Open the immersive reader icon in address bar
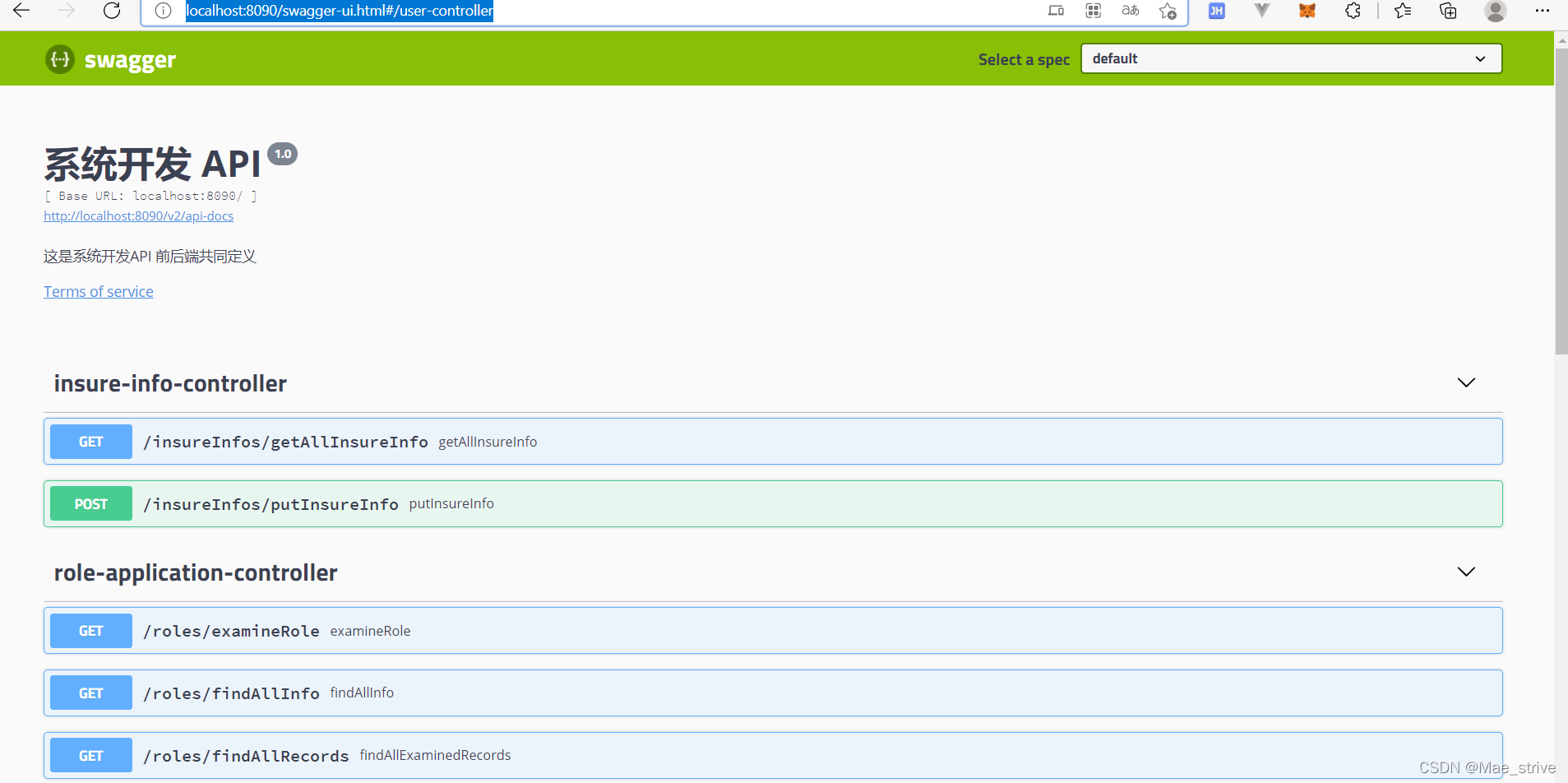 pyautogui.click(x=1056, y=11)
